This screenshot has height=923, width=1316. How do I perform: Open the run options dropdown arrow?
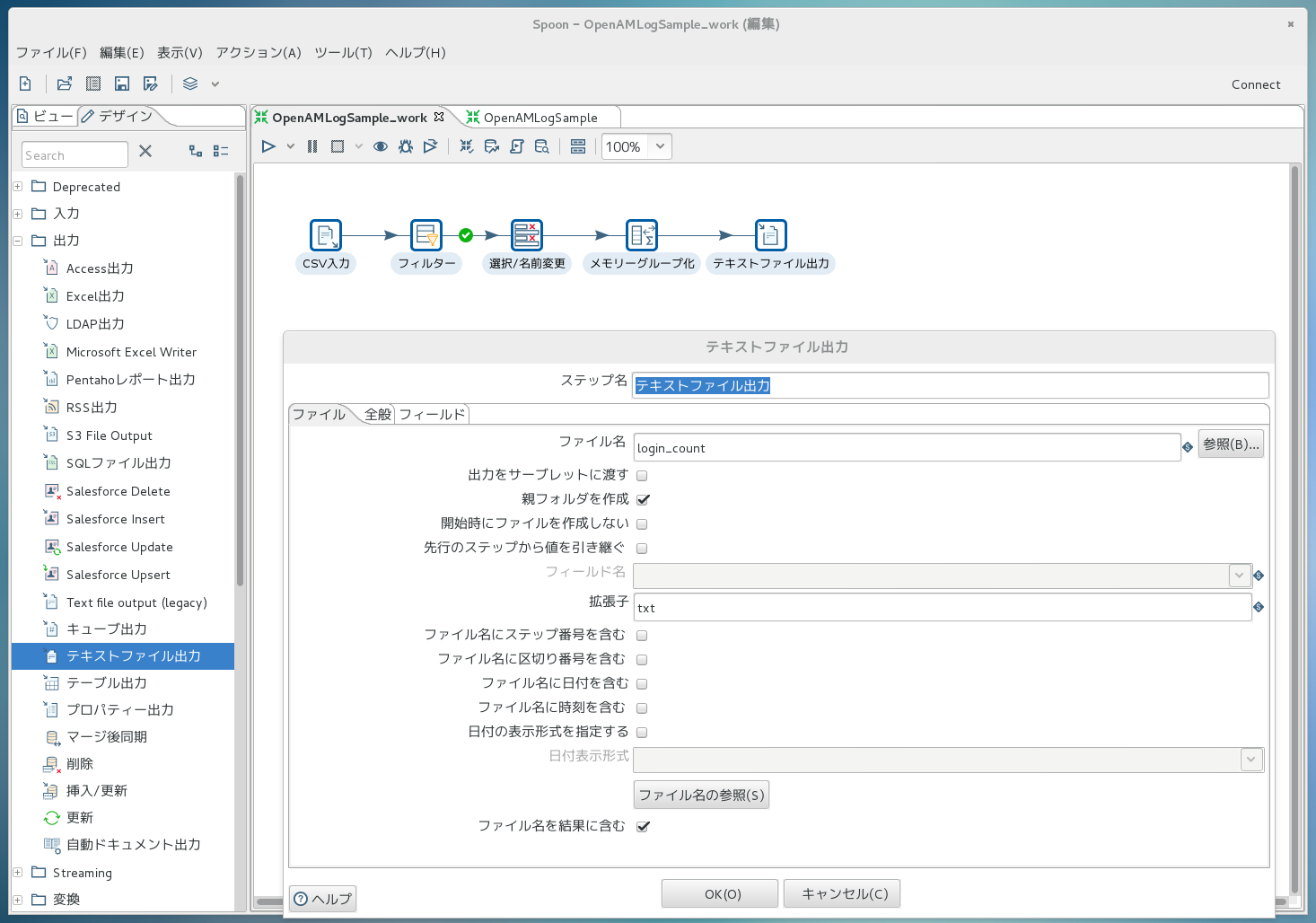[291, 146]
